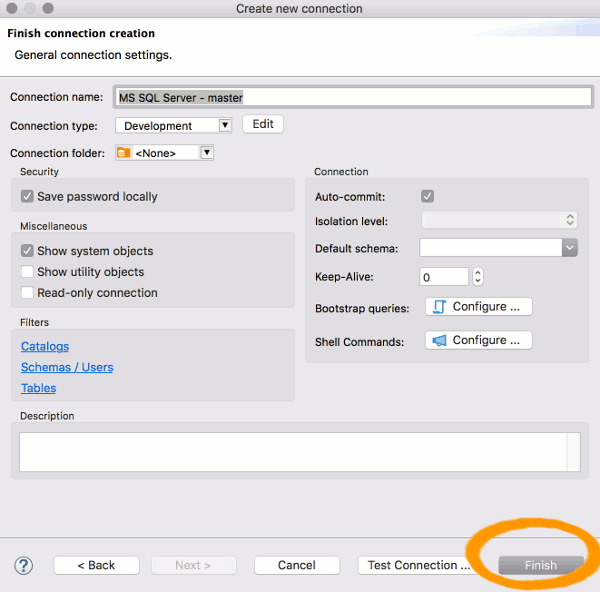This screenshot has height=592, width=600.
Task: Configure Shell Commands
Action: coord(479,340)
